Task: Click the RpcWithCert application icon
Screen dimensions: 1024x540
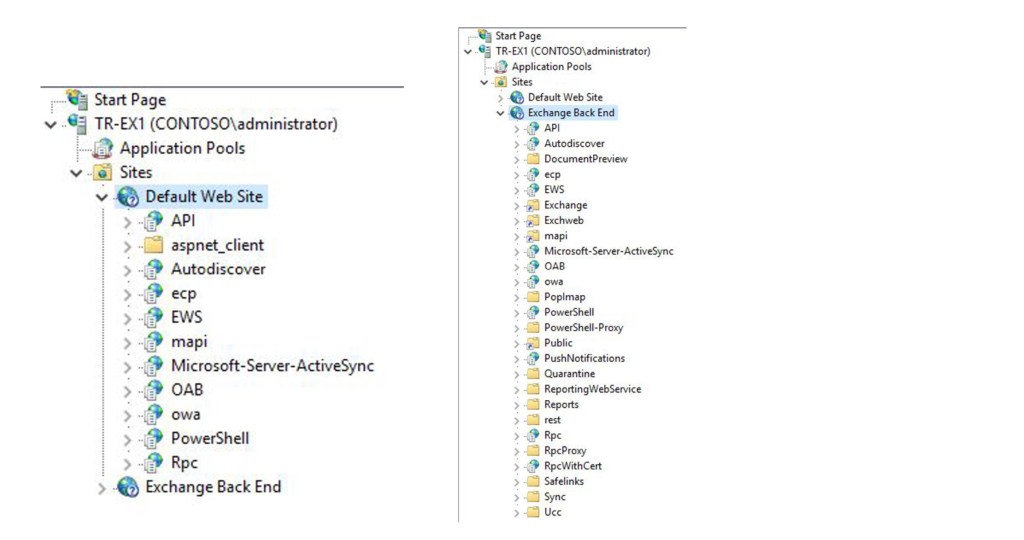Action: tap(532, 466)
